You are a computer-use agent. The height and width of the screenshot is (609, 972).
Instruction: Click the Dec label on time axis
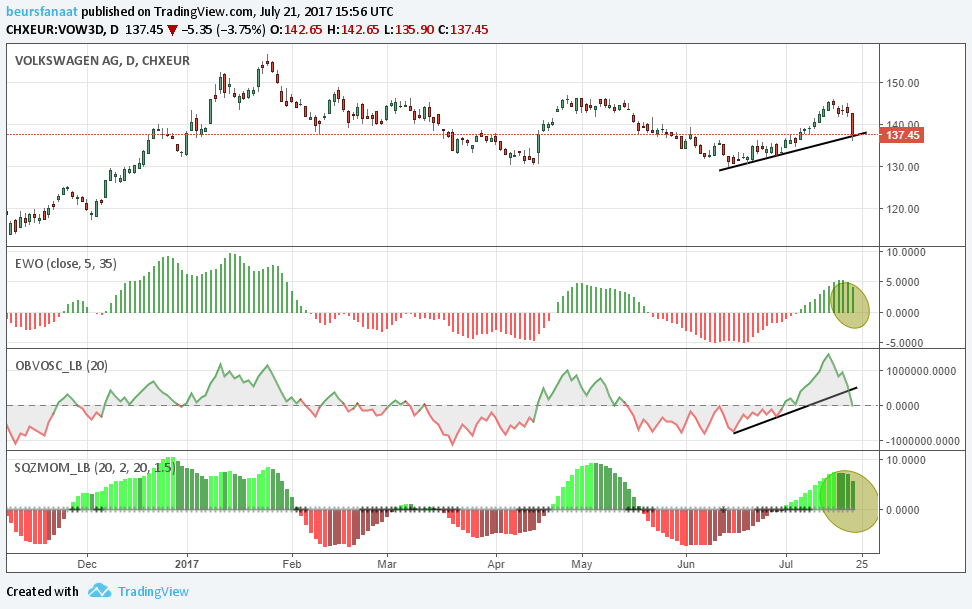pyautogui.click(x=87, y=564)
